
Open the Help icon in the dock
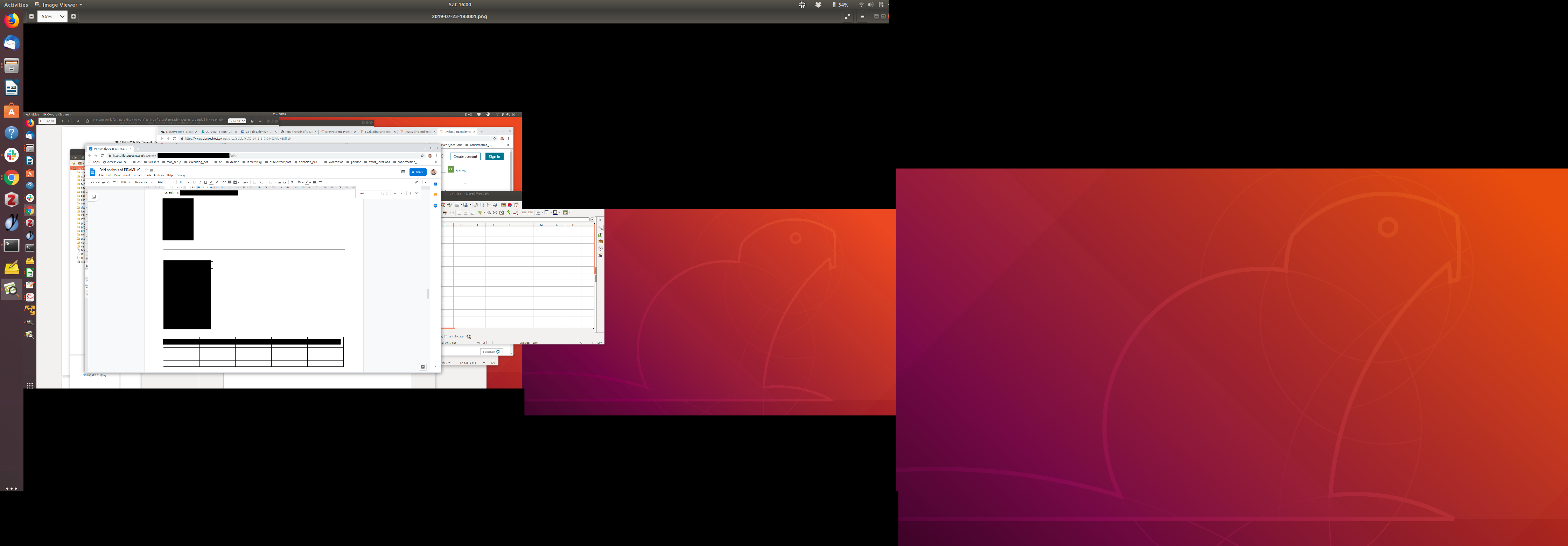pos(12,133)
